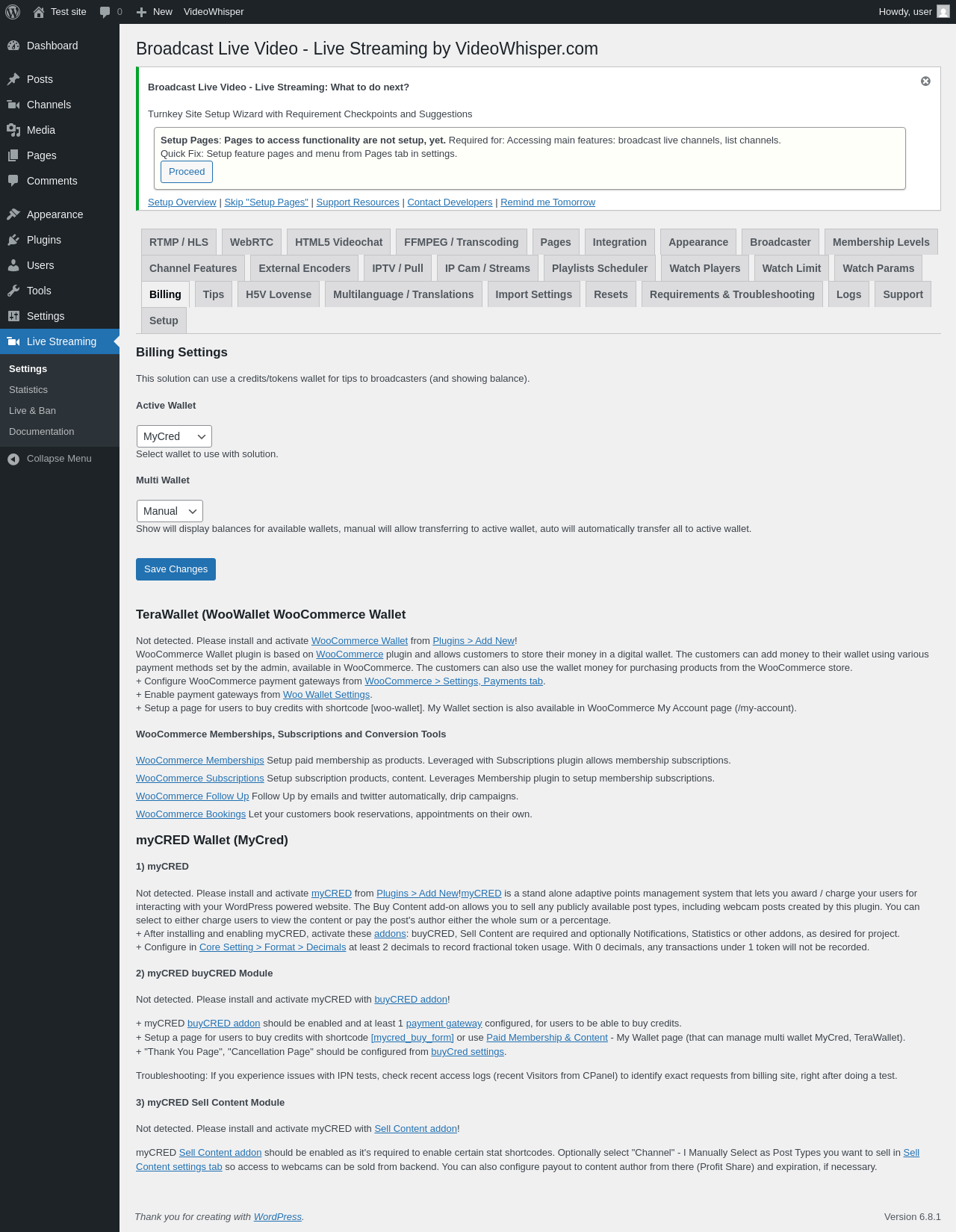Open the WordPress logo menu
This screenshot has width=956, height=1232.
point(13,12)
